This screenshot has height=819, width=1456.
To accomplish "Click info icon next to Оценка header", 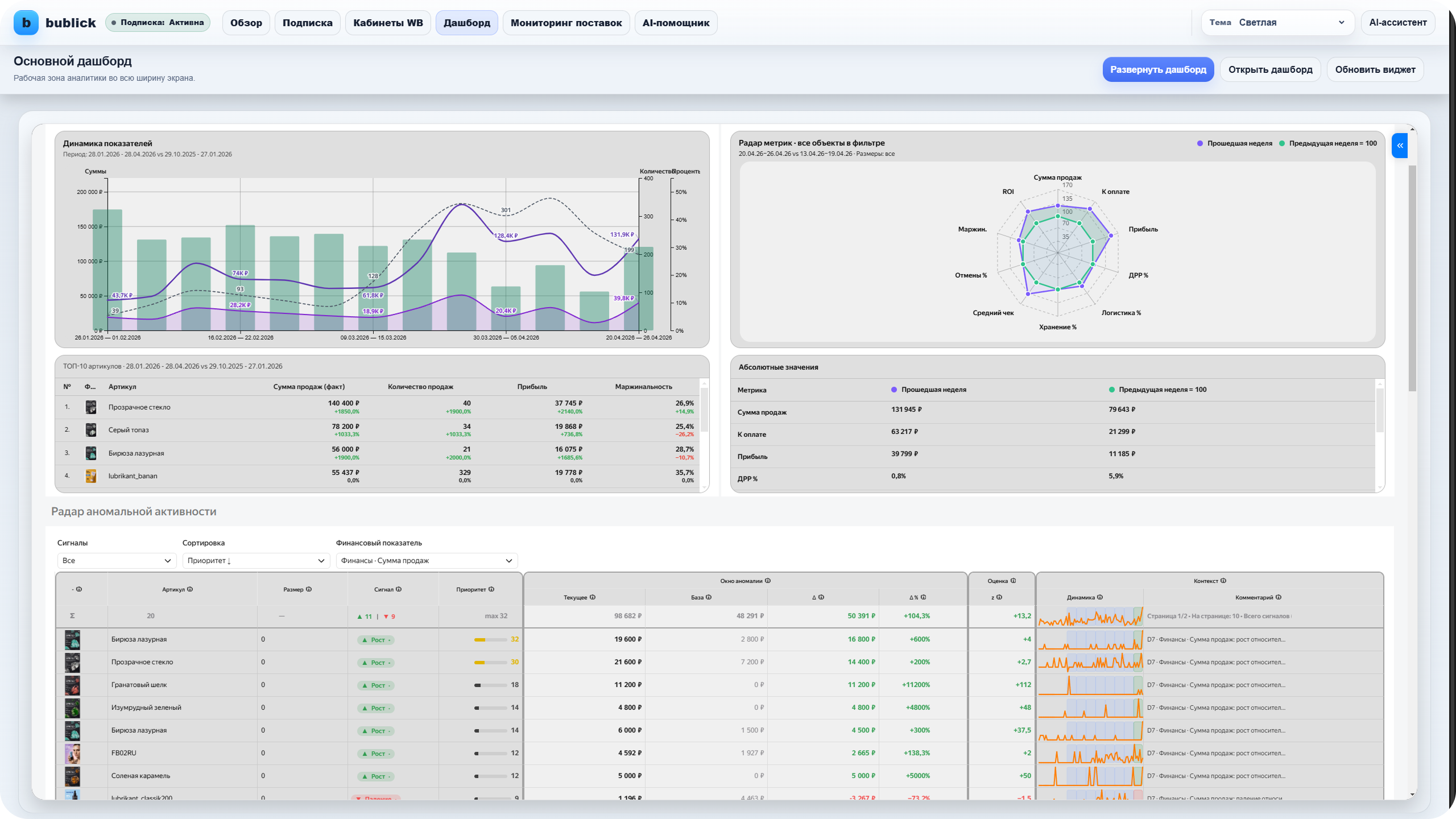I will click(x=1013, y=581).
